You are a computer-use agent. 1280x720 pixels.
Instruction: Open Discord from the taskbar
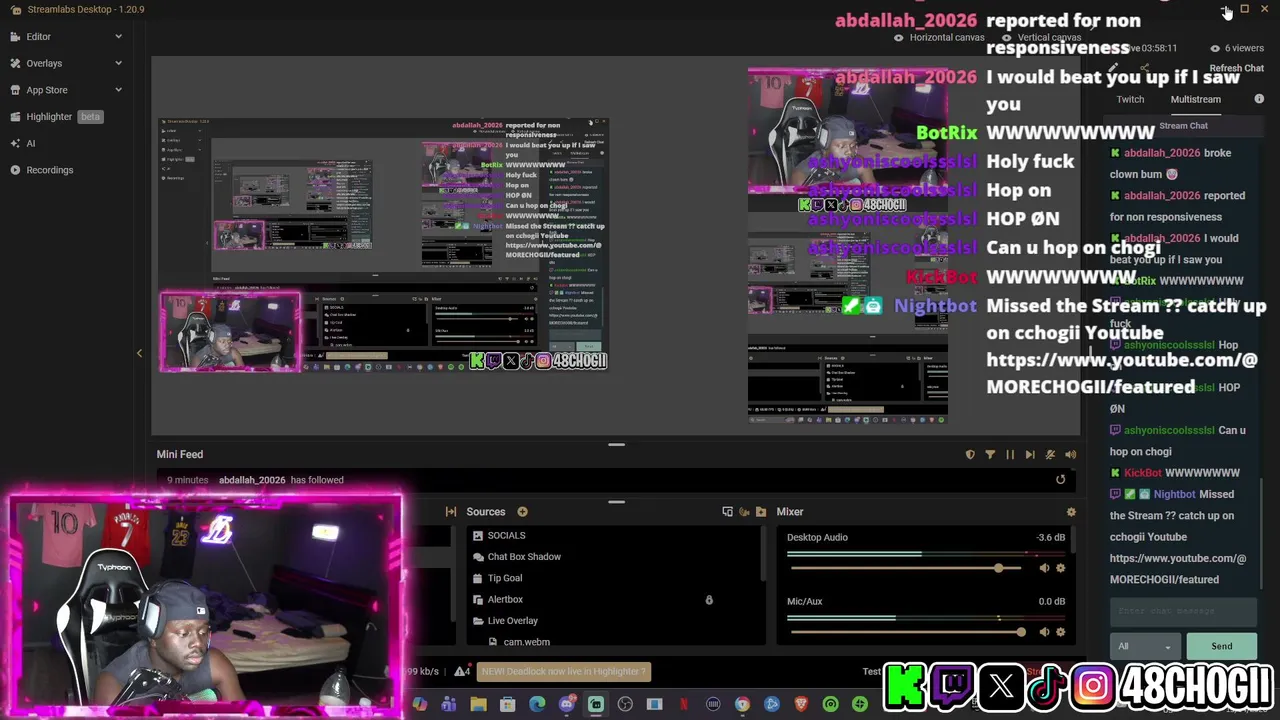click(566, 704)
